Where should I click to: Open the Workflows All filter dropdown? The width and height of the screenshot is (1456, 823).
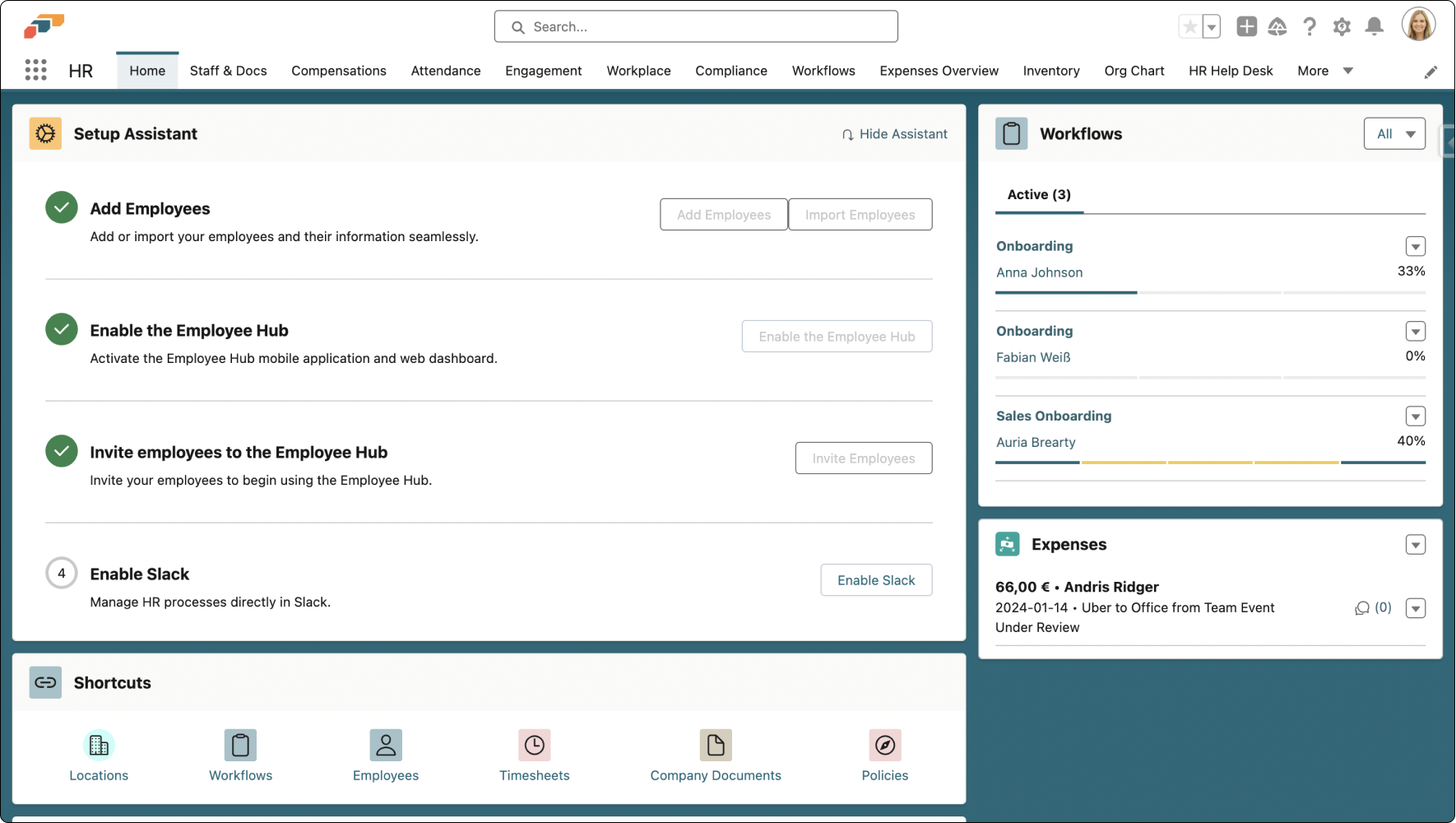pos(1394,134)
